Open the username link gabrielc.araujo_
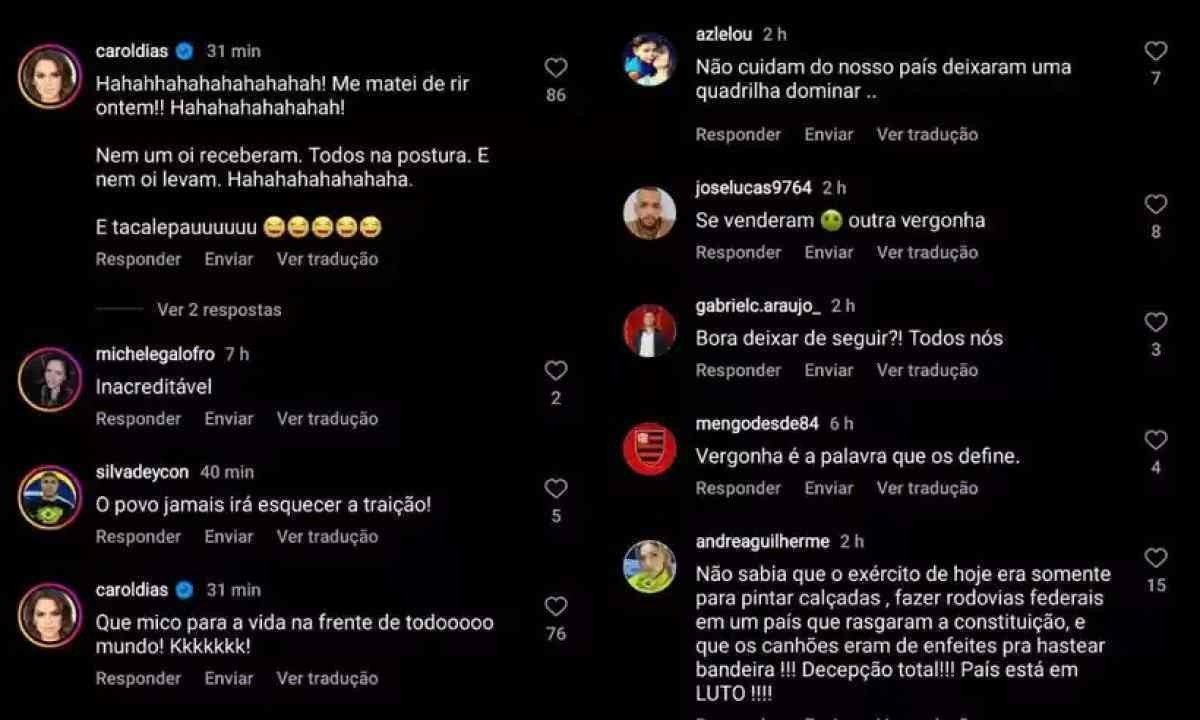This screenshot has width=1200, height=720. click(758, 306)
